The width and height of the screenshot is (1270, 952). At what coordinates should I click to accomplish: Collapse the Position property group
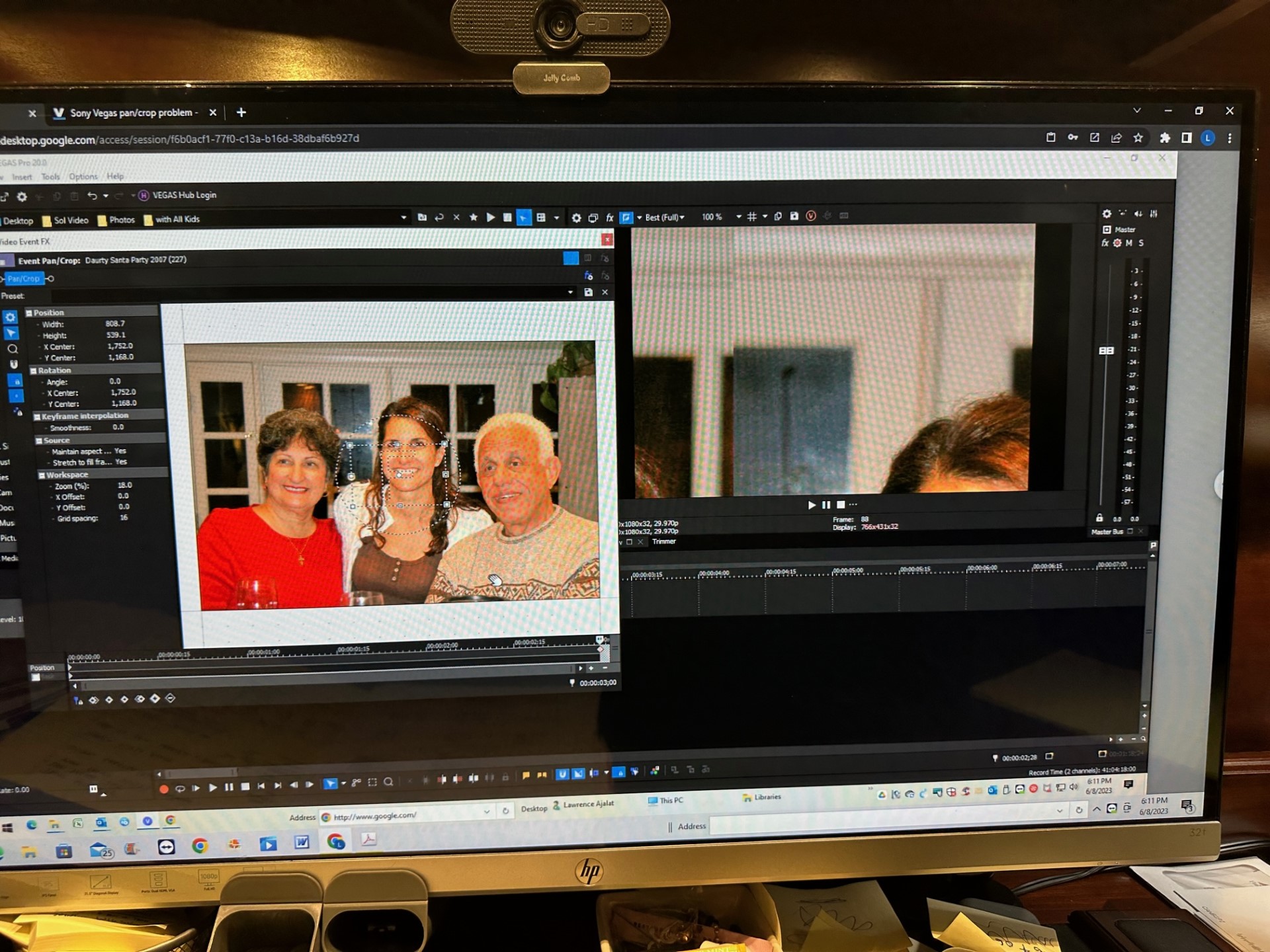(29, 313)
